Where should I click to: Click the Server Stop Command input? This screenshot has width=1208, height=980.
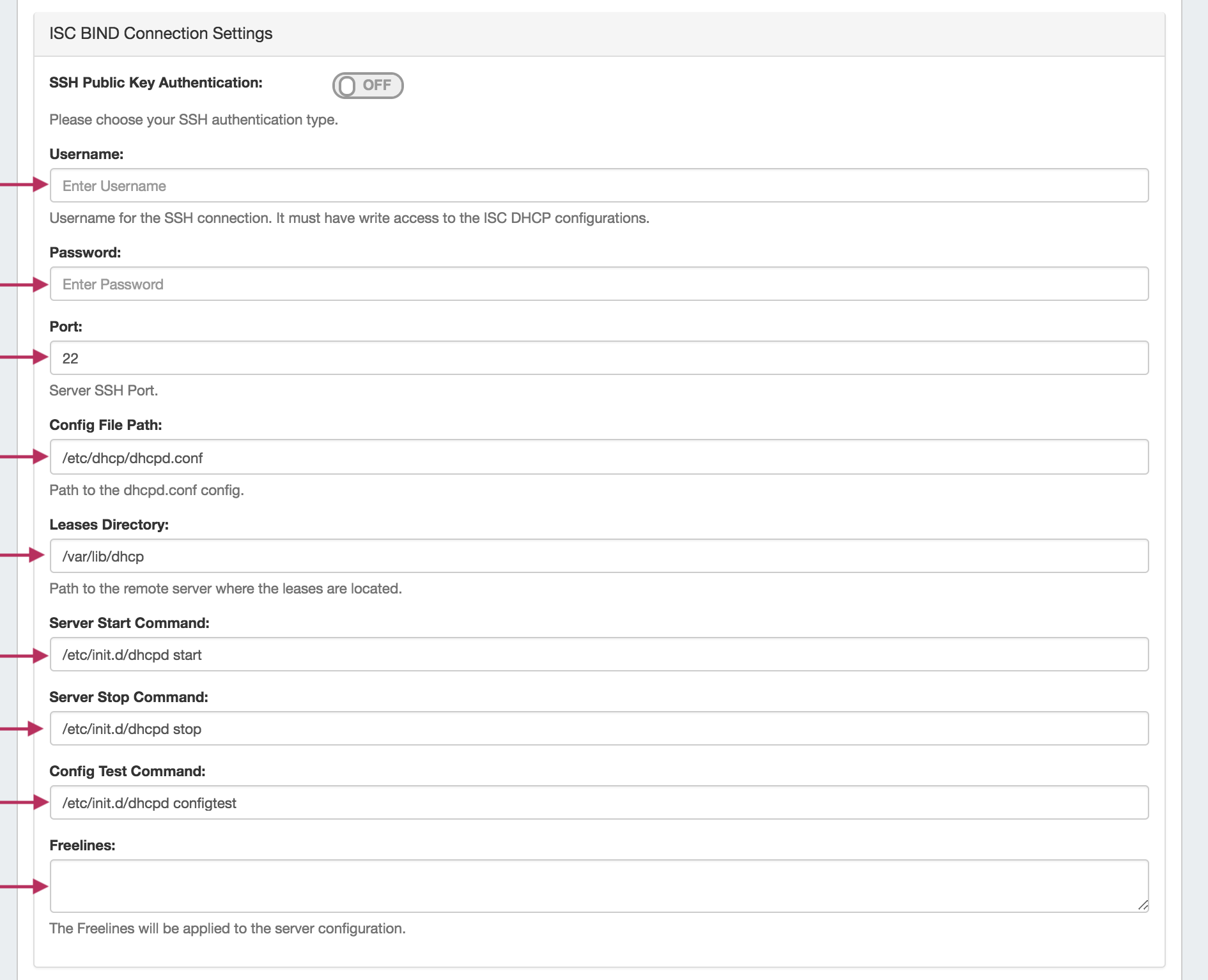599,729
